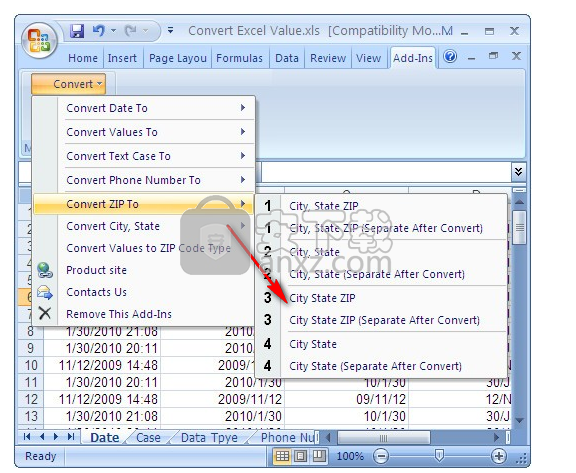Choose City, State ZIP (Separate After Convert)

tap(381, 228)
